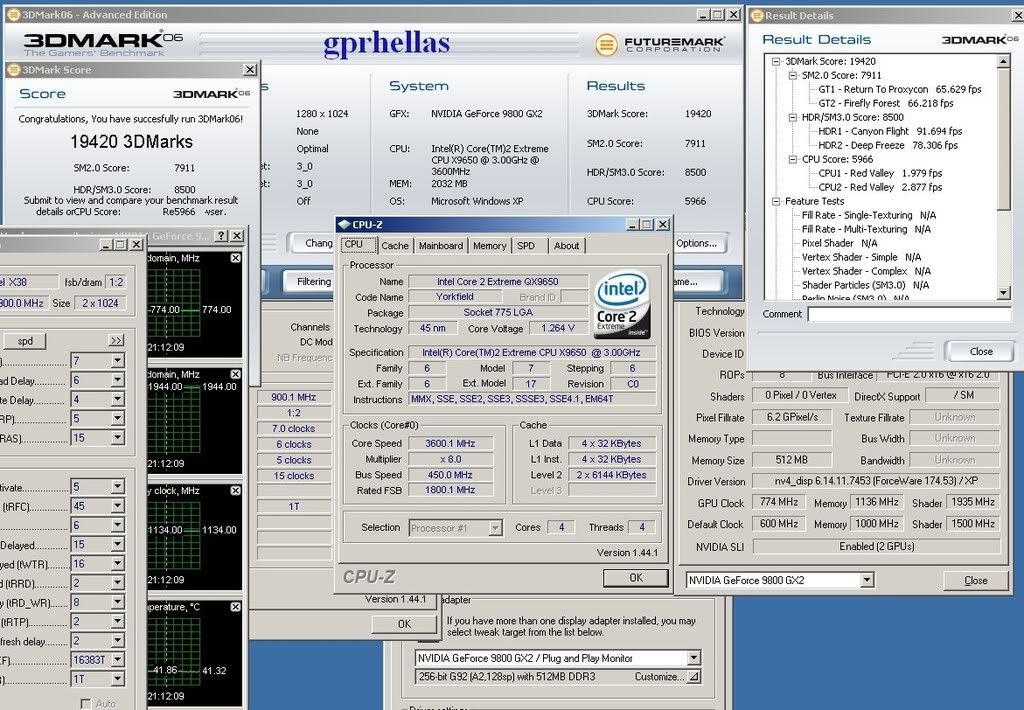Viewport: 1024px width, 710px height.
Task: Open the Memory tab in CPU-Z
Action: [489, 246]
